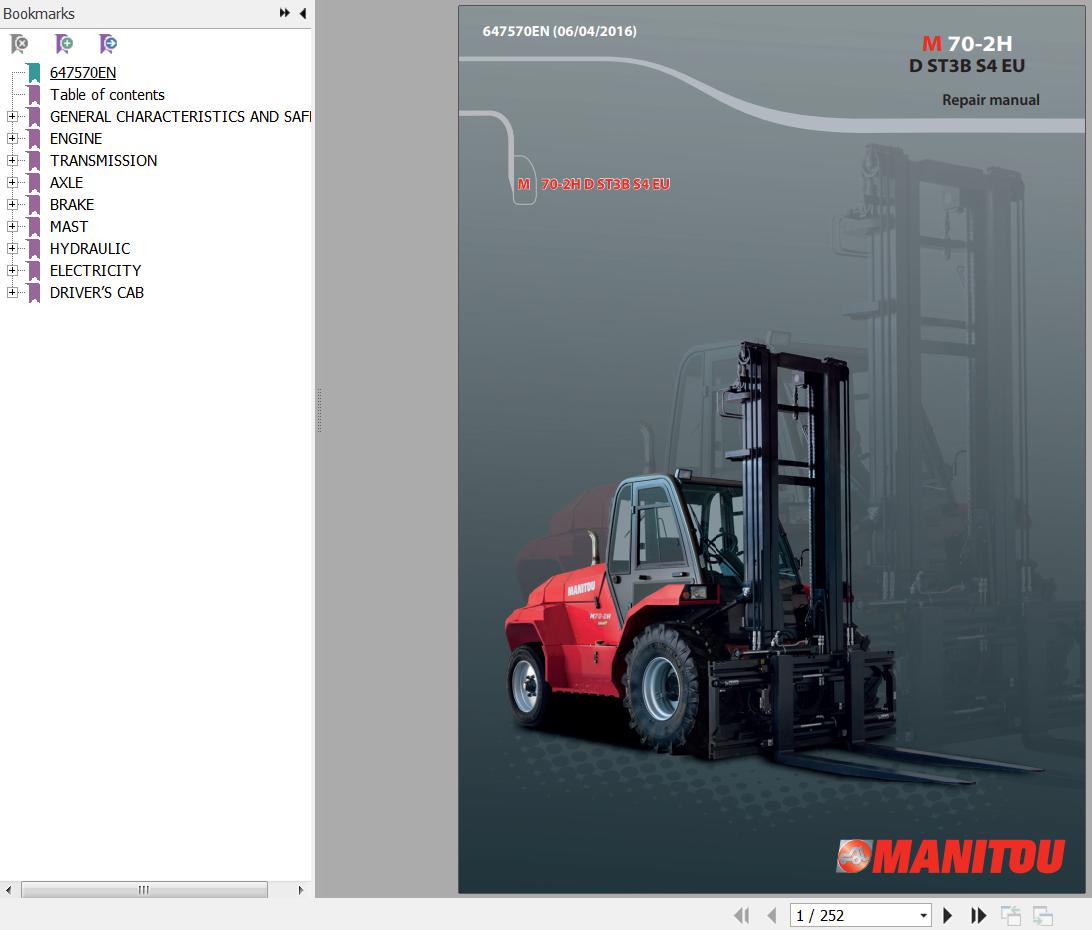The image size is (1092, 930).
Task: Open the 647570EN bookmark
Action: click(x=83, y=72)
